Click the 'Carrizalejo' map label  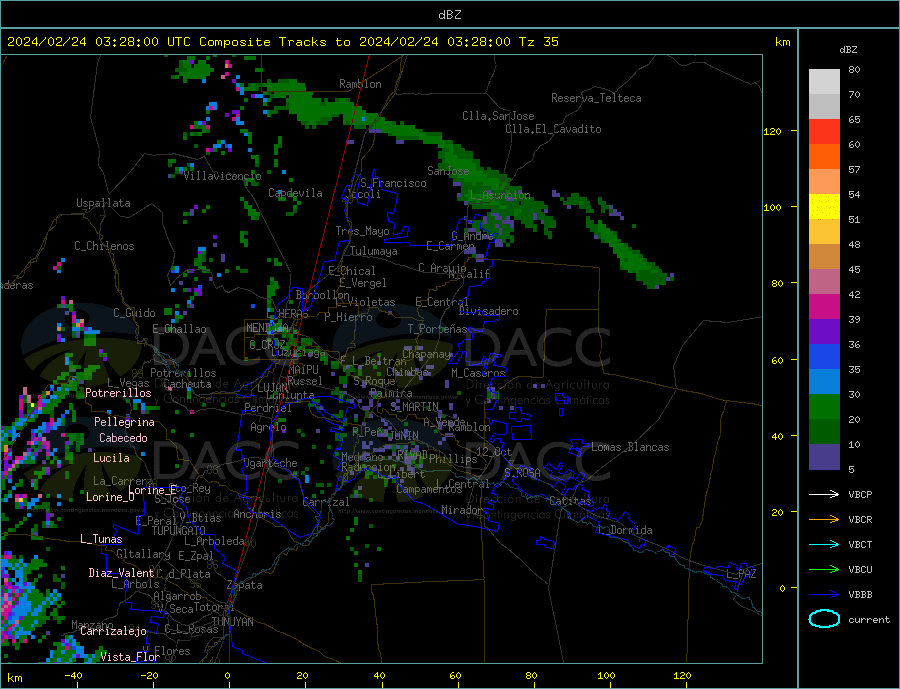(113, 632)
